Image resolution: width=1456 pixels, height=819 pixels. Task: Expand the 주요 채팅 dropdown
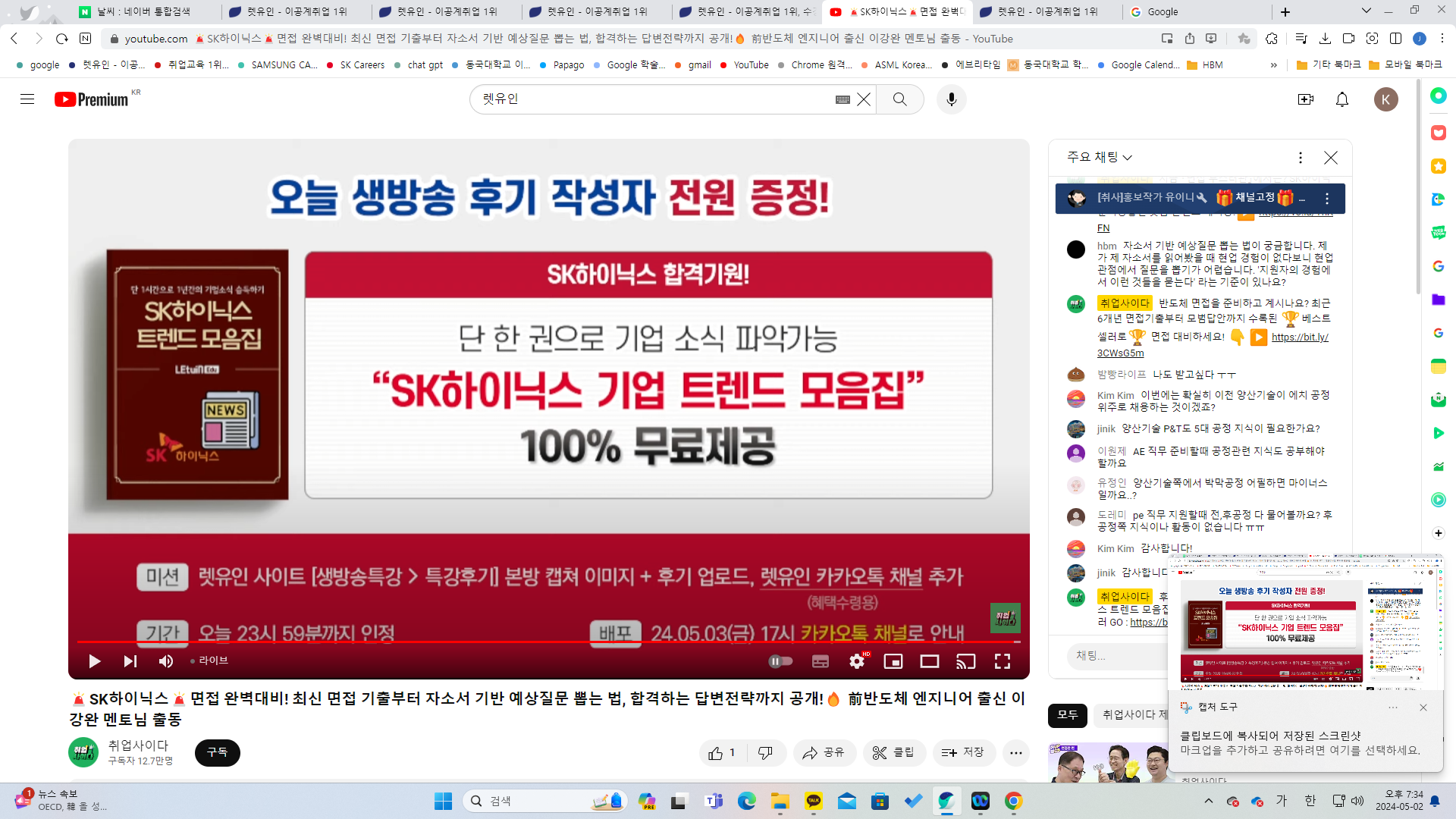coord(1100,157)
